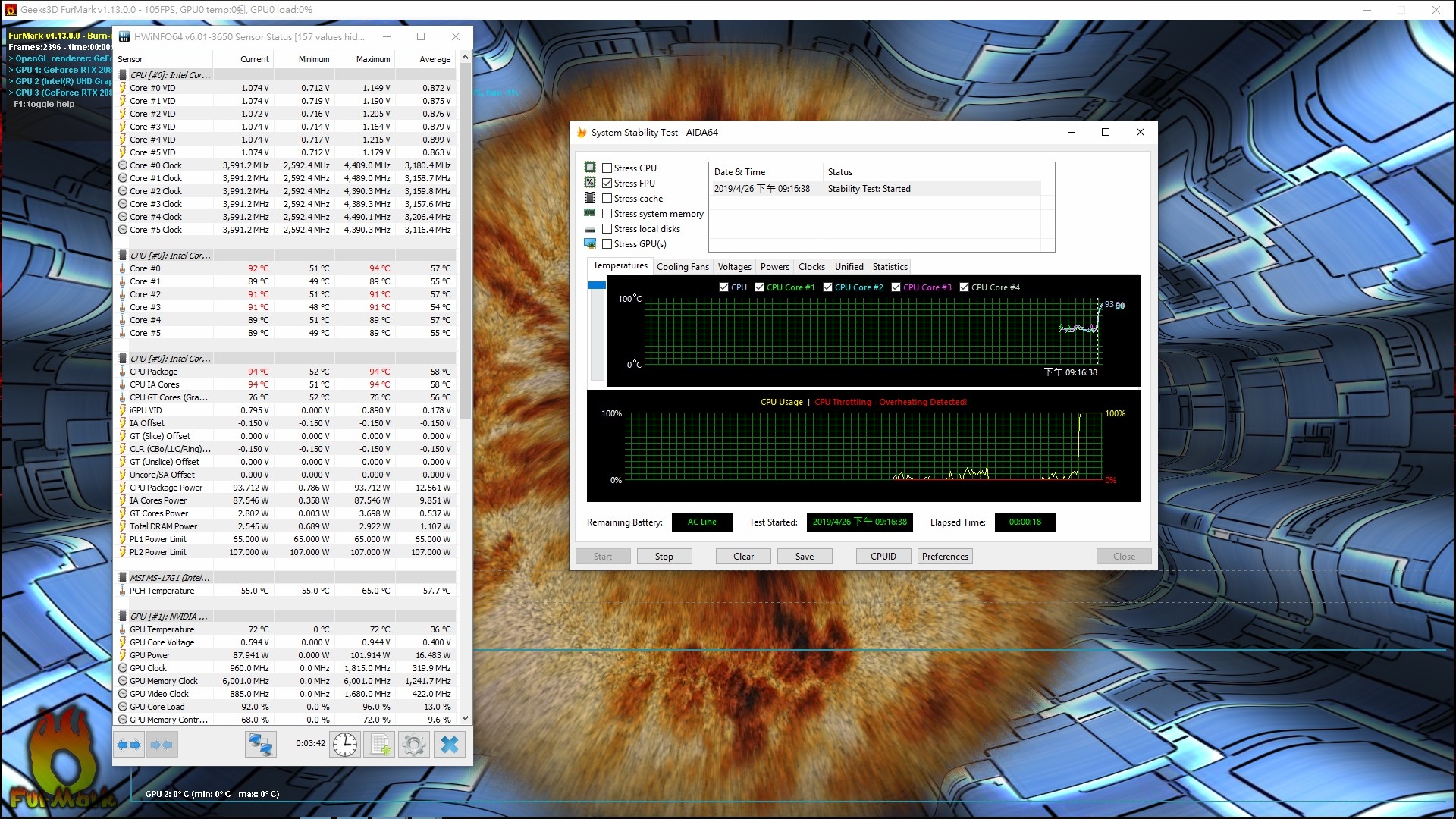
Task: Click the FurMark title bar app icon
Action: 11,10
